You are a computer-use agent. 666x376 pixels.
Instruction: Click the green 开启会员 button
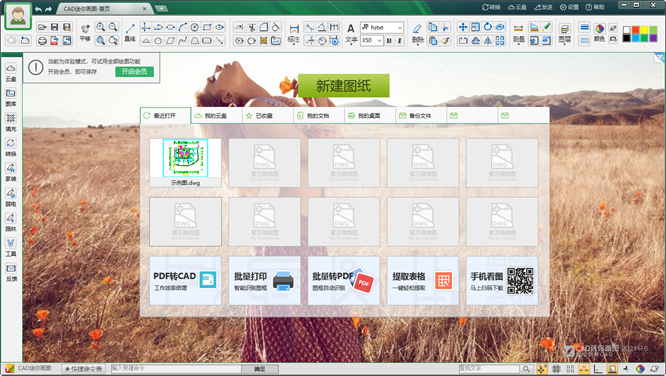point(135,72)
